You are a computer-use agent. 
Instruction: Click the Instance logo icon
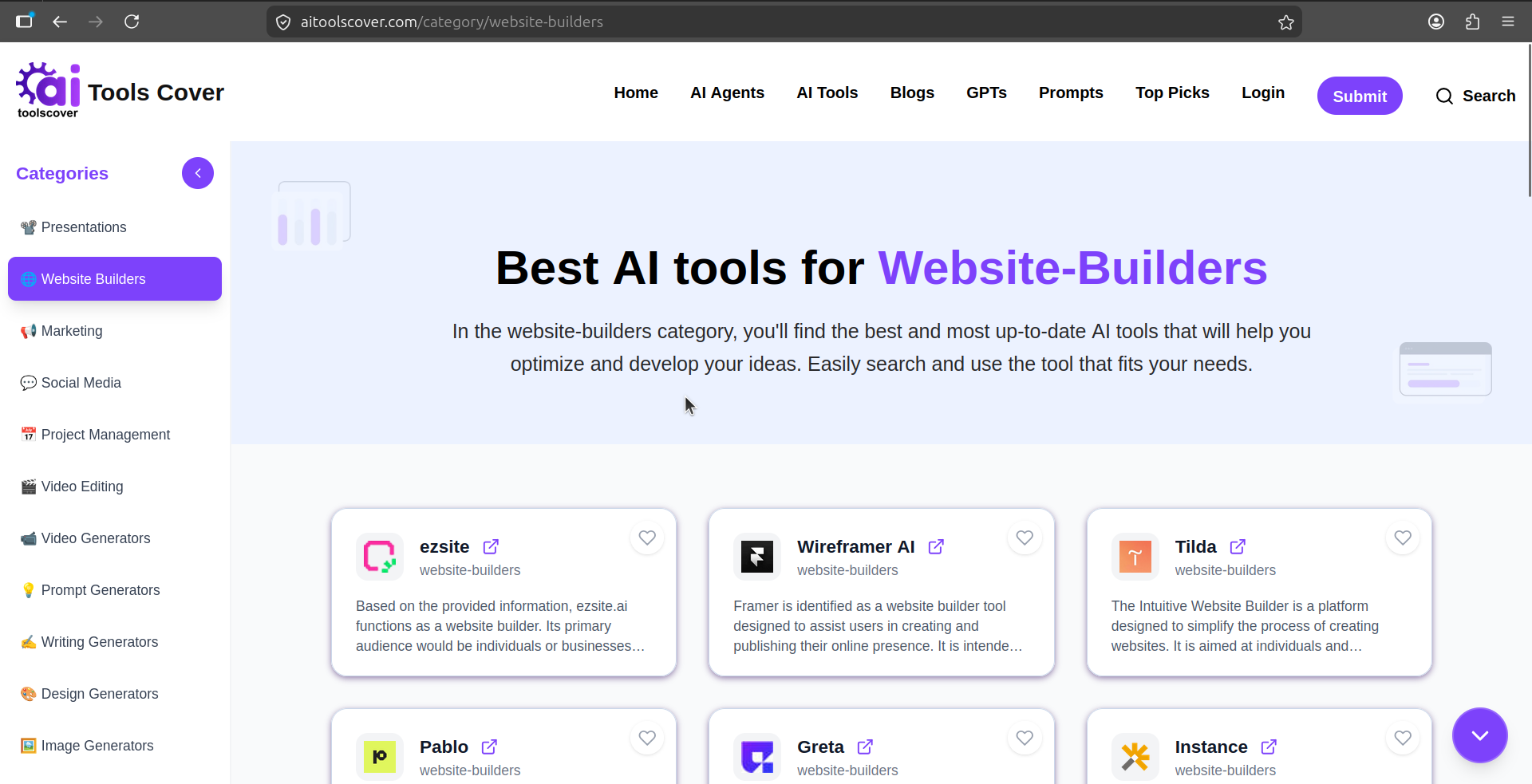tap(1135, 757)
